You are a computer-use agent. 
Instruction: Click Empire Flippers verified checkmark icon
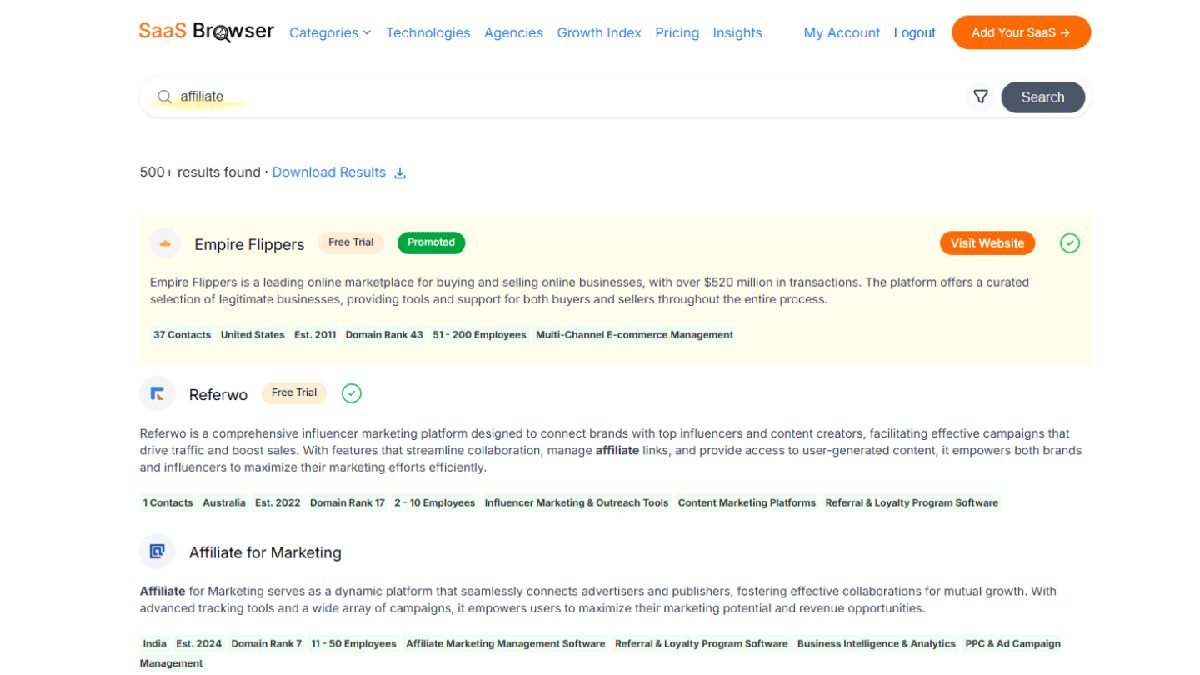click(x=1070, y=243)
